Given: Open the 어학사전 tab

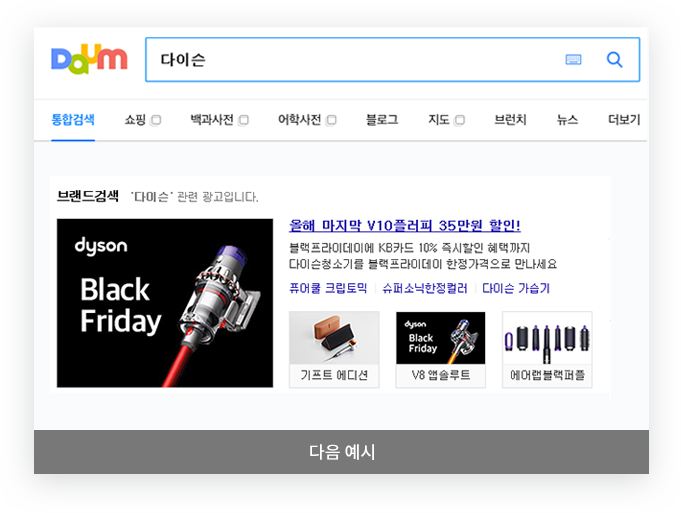Looking at the screenshot, I should [300, 119].
